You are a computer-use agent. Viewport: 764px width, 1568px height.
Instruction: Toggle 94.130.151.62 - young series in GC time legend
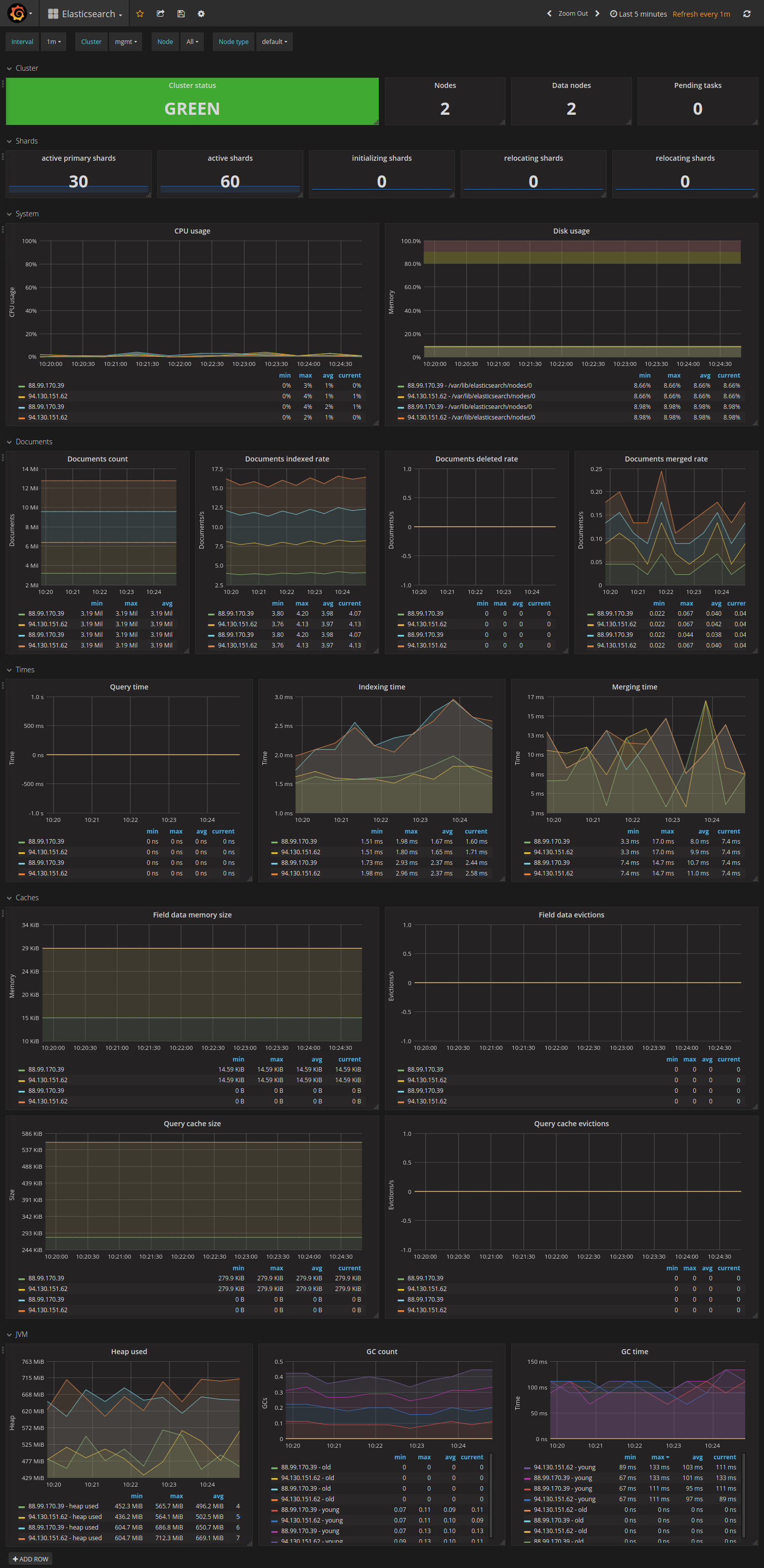[564, 1467]
